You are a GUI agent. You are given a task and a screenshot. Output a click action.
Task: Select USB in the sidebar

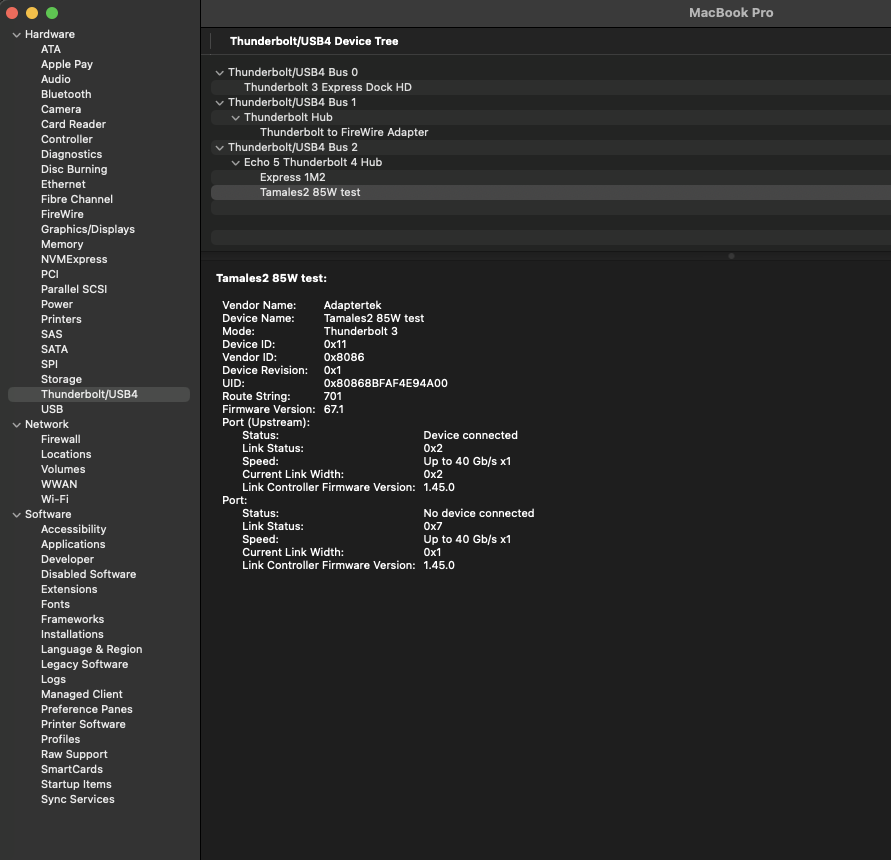point(52,409)
